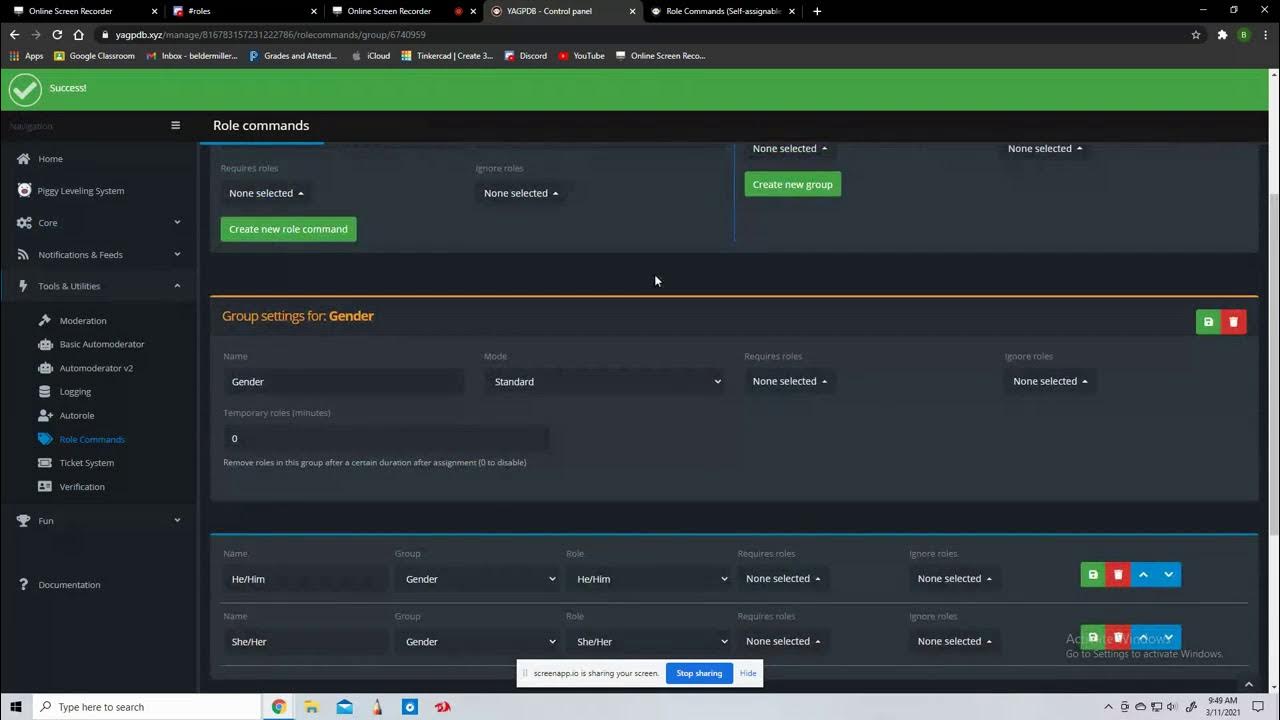This screenshot has width=1280, height=720.
Task: Click the Temporary roles minutes field
Action: pyautogui.click(x=386, y=438)
